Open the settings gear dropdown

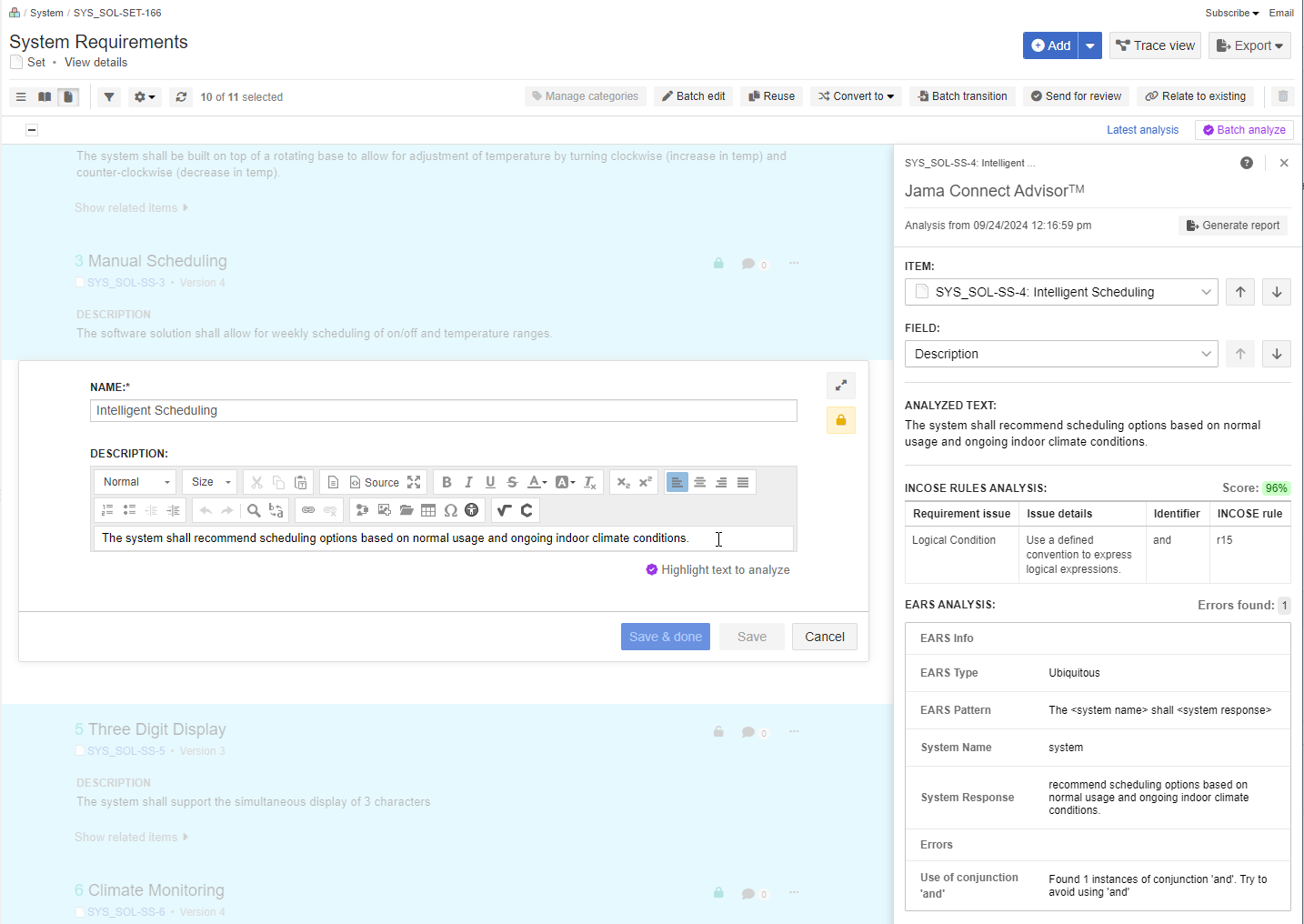pos(145,96)
